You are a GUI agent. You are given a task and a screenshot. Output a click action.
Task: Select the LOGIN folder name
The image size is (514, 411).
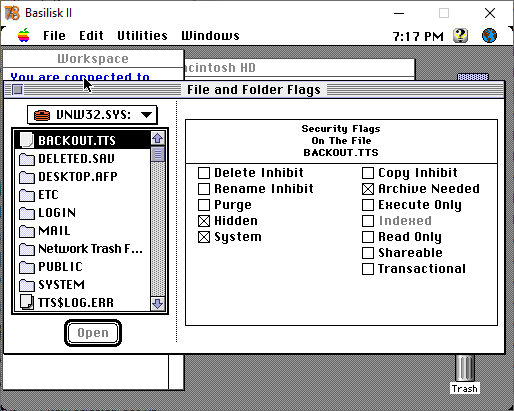(57, 213)
